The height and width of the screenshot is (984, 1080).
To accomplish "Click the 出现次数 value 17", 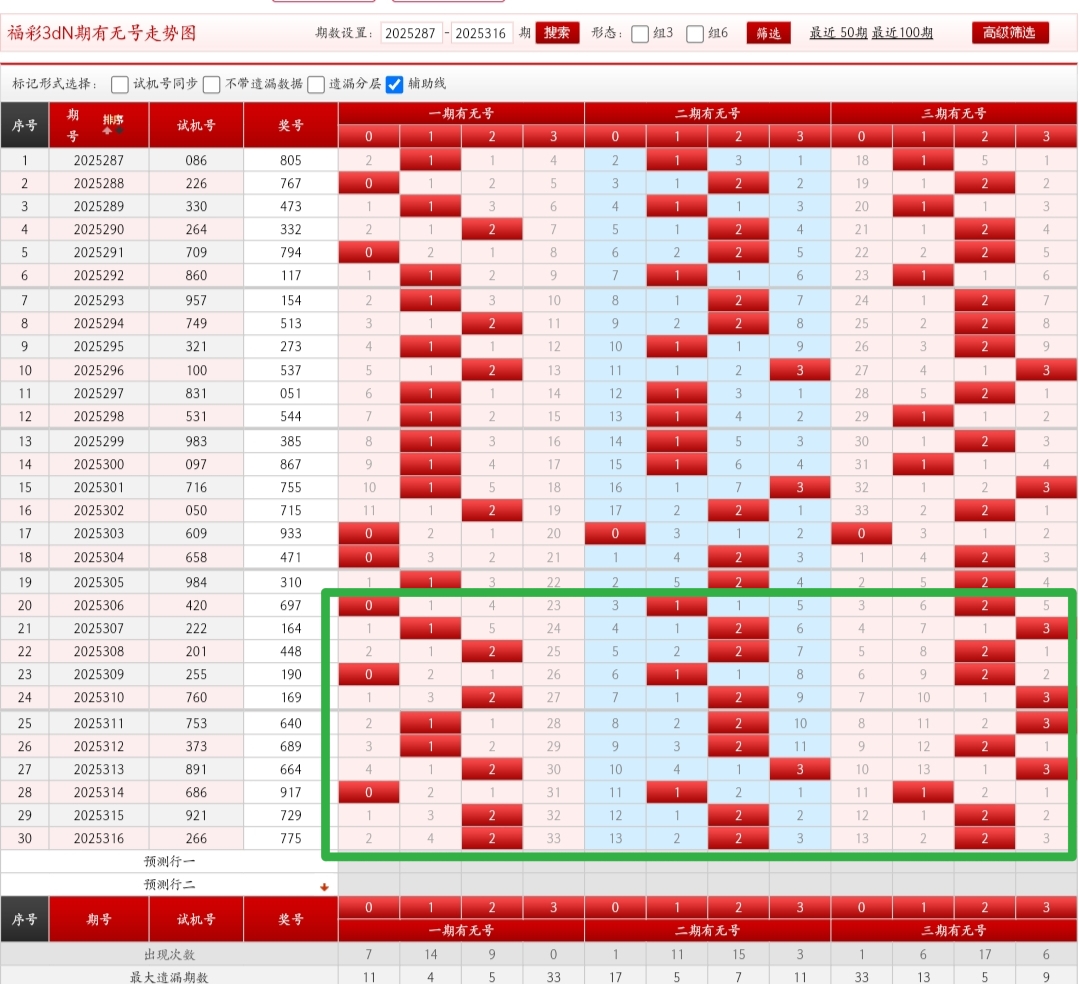I will 985,954.
